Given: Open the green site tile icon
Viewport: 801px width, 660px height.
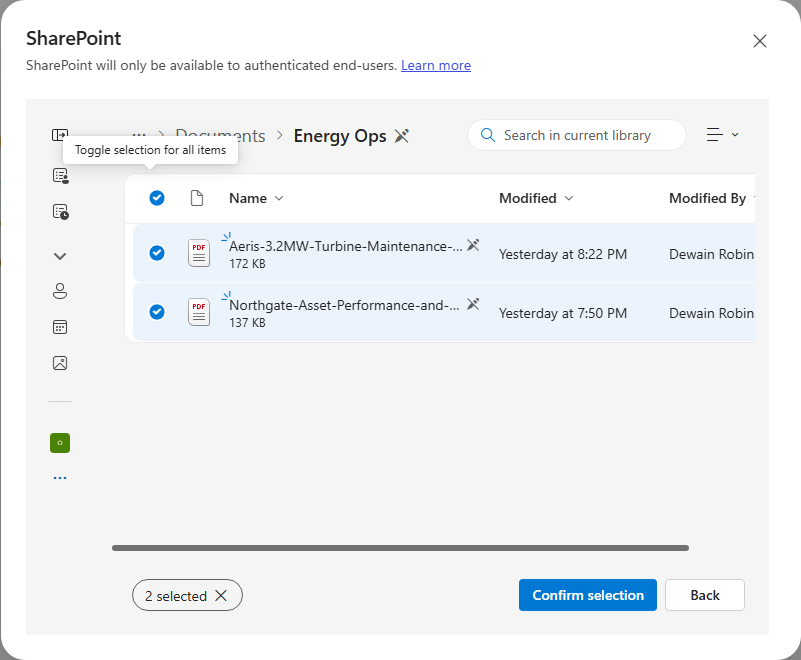Looking at the screenshot, I should point(60,443).
